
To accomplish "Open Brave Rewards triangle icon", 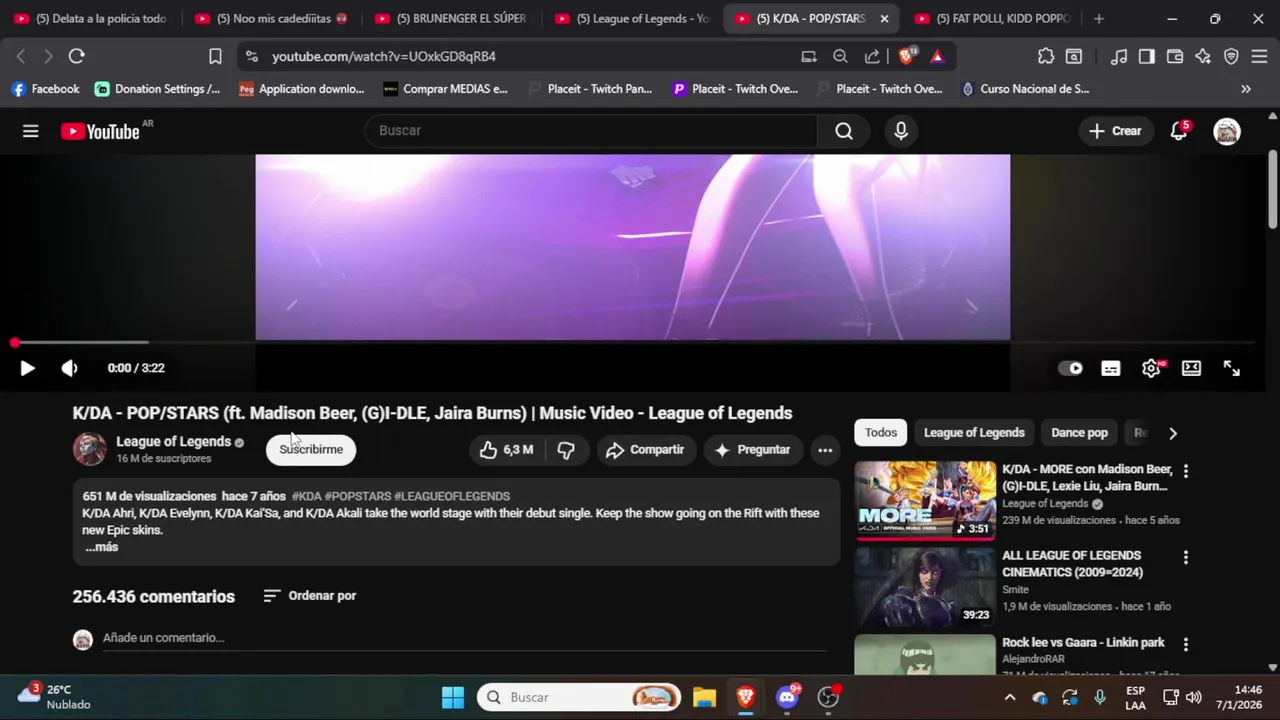I will point(937,56).
